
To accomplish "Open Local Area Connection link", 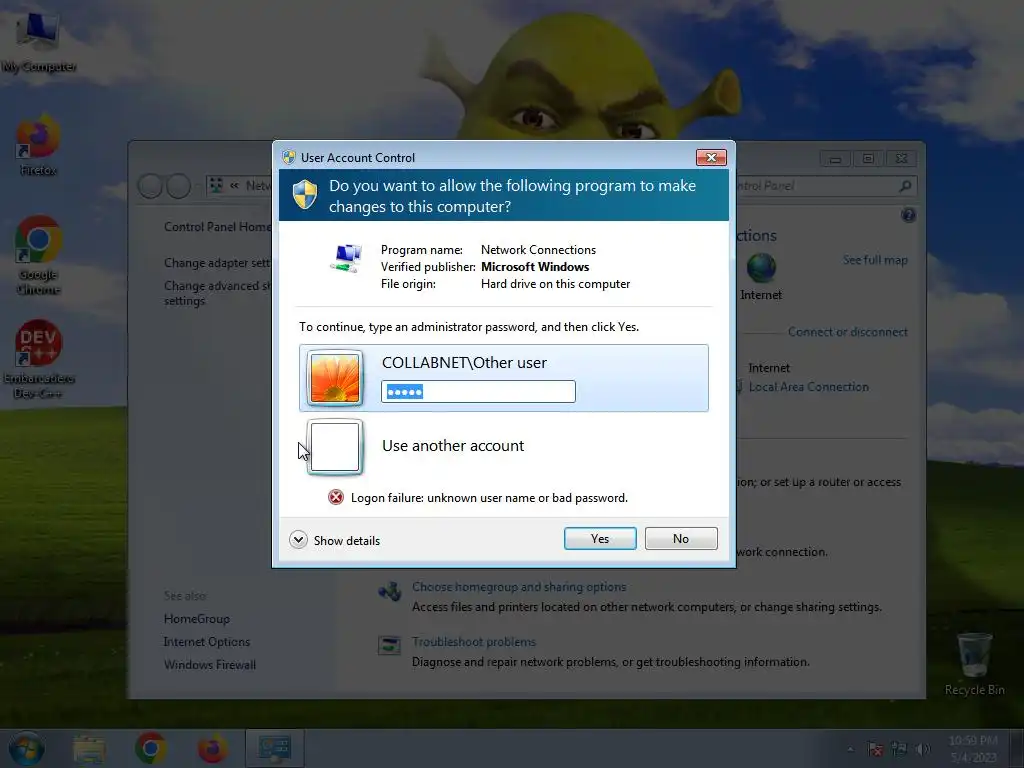I will [808, 387].
